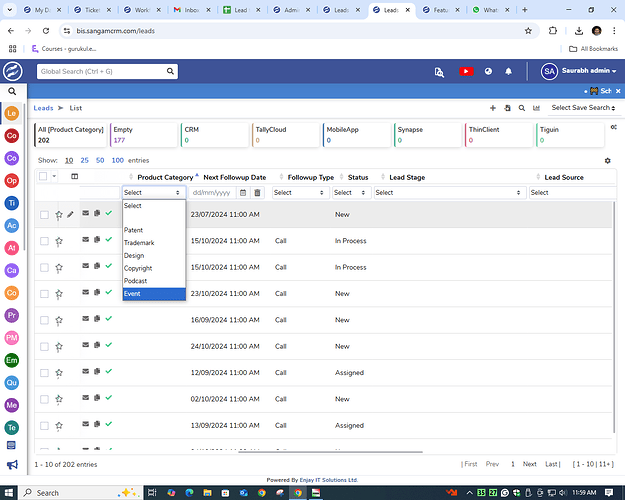Check the box for the 23/07/2024 row
The width and height of the screenshot is (625, 500).
point(44,215)
